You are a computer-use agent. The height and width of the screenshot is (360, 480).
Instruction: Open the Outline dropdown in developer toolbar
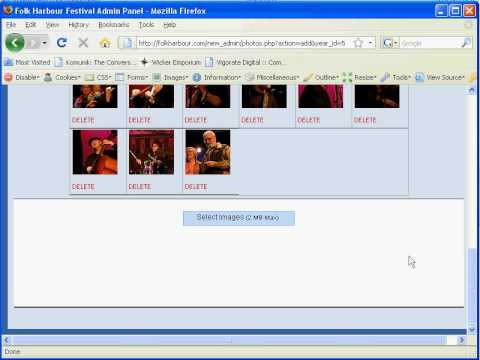click(x=327, y=77)
